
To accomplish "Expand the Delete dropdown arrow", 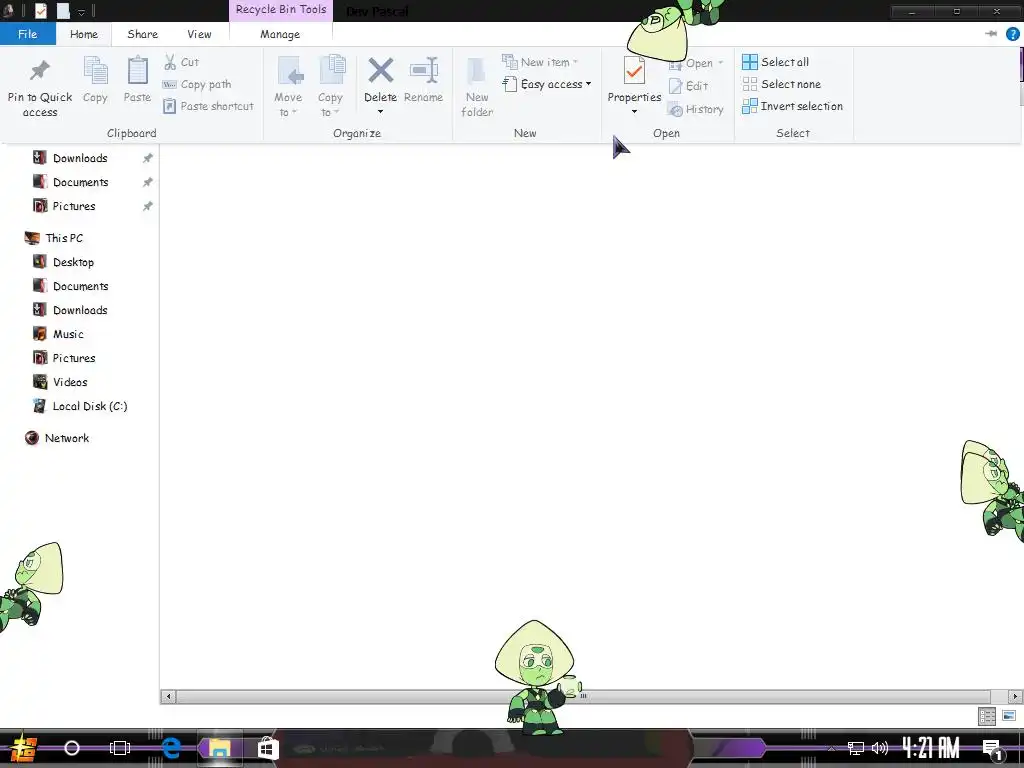I will point(380,112).
